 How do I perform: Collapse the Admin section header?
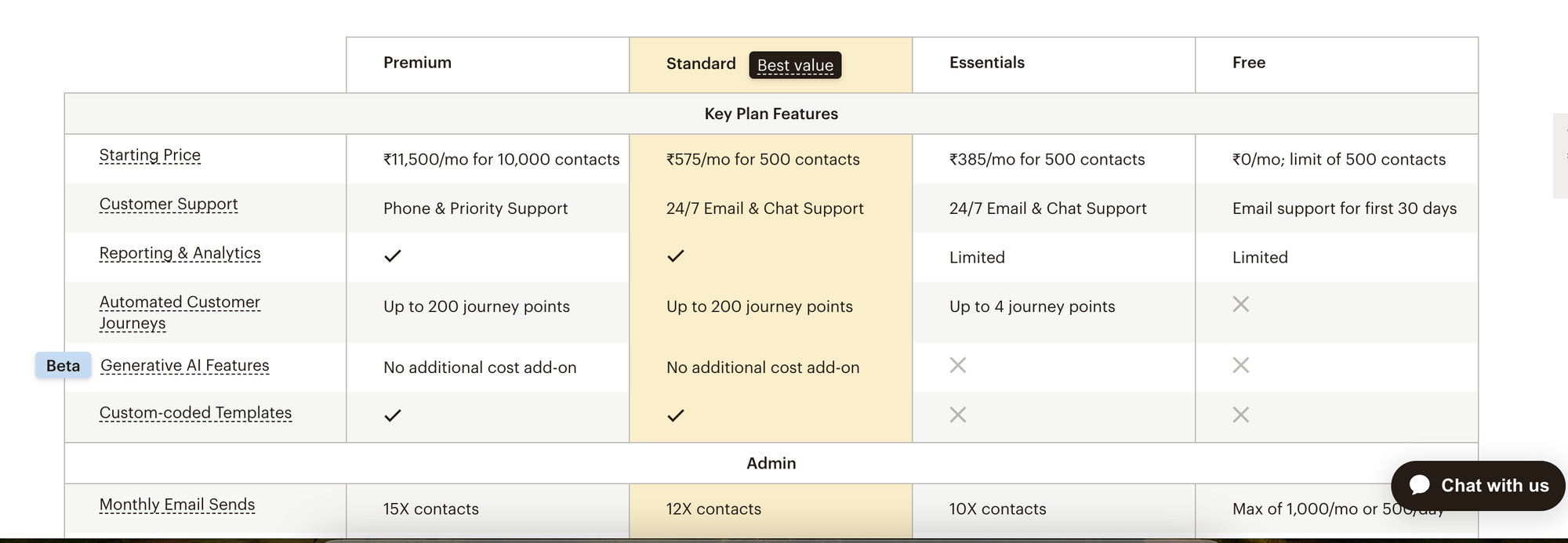point(771,462)
